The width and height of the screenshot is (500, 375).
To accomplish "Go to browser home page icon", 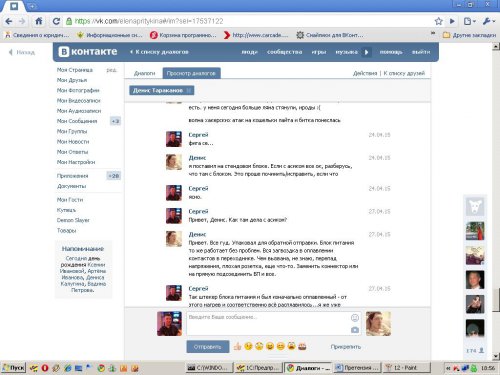I will click(x=39, y=21).
